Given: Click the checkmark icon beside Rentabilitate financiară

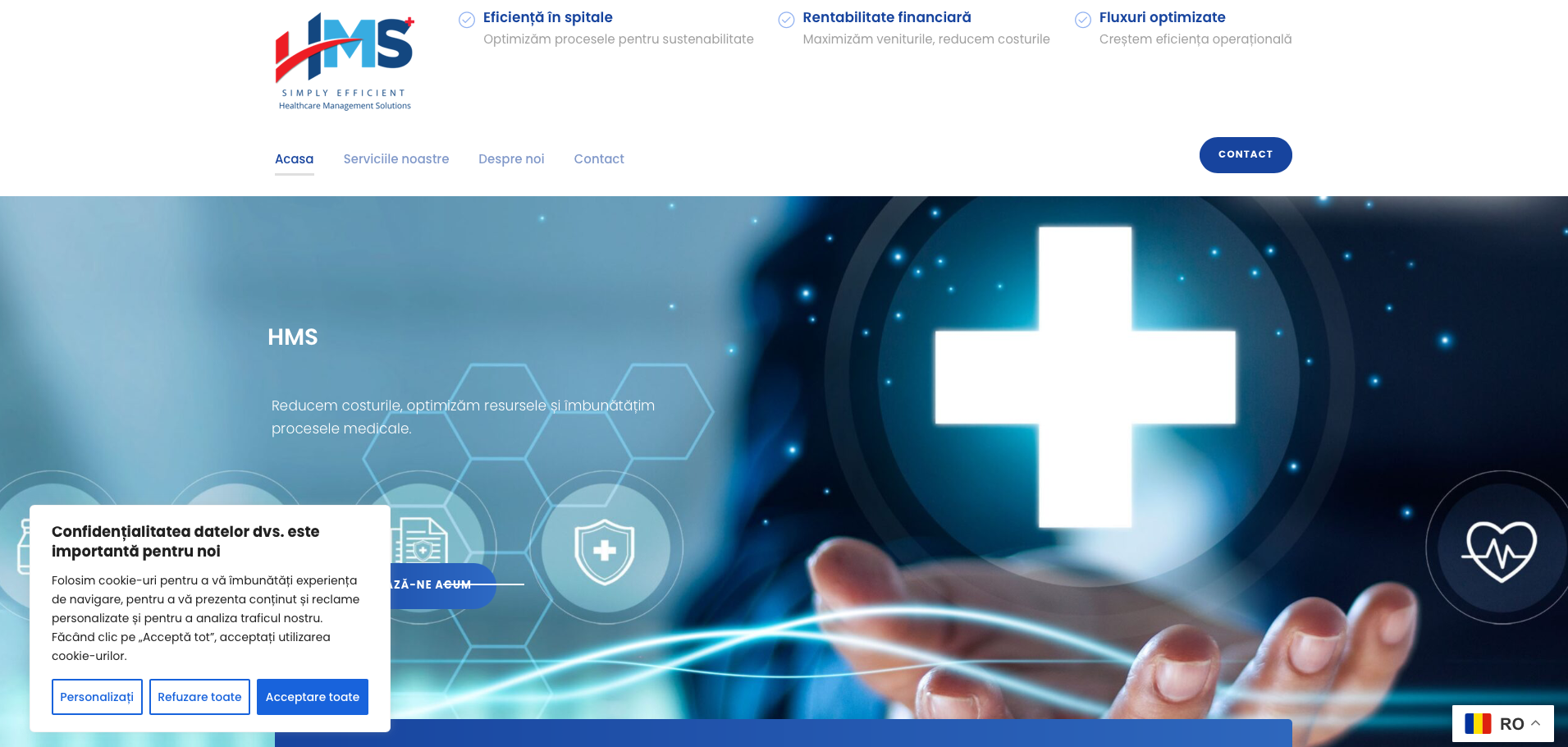Looking at the screenshot, I should click(787, 18).
